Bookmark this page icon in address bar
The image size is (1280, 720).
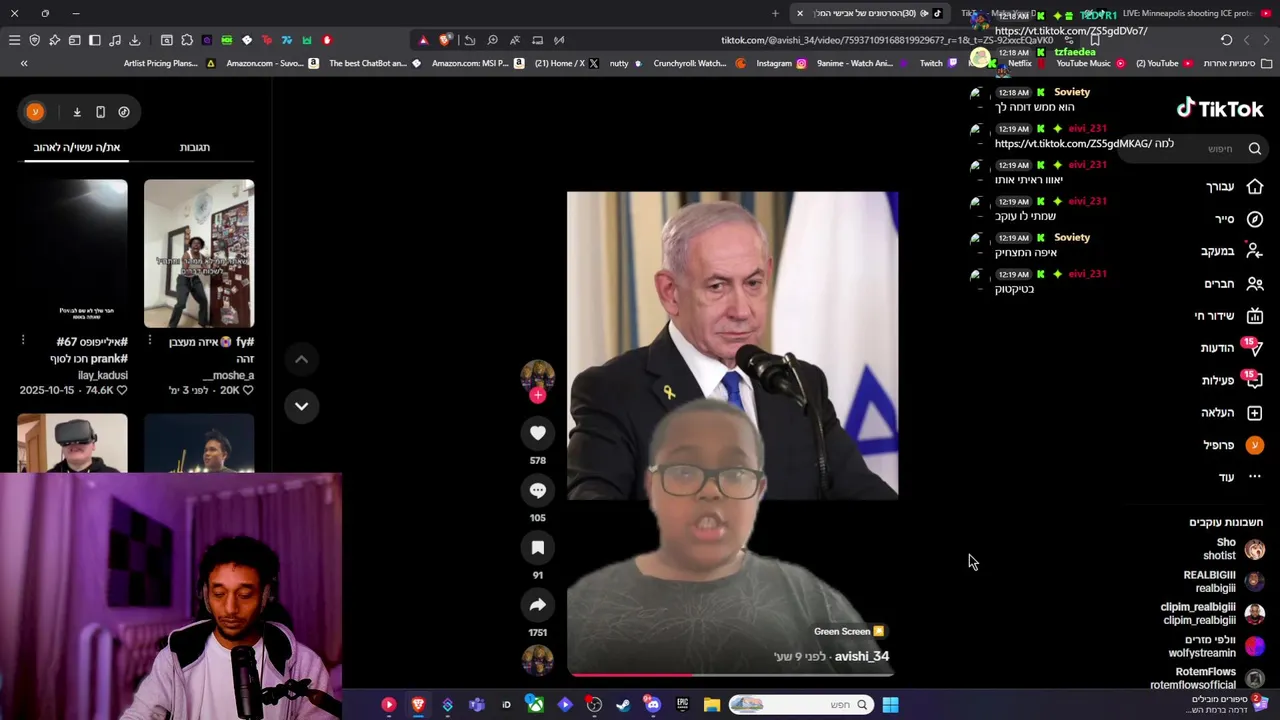[1095, 40]
